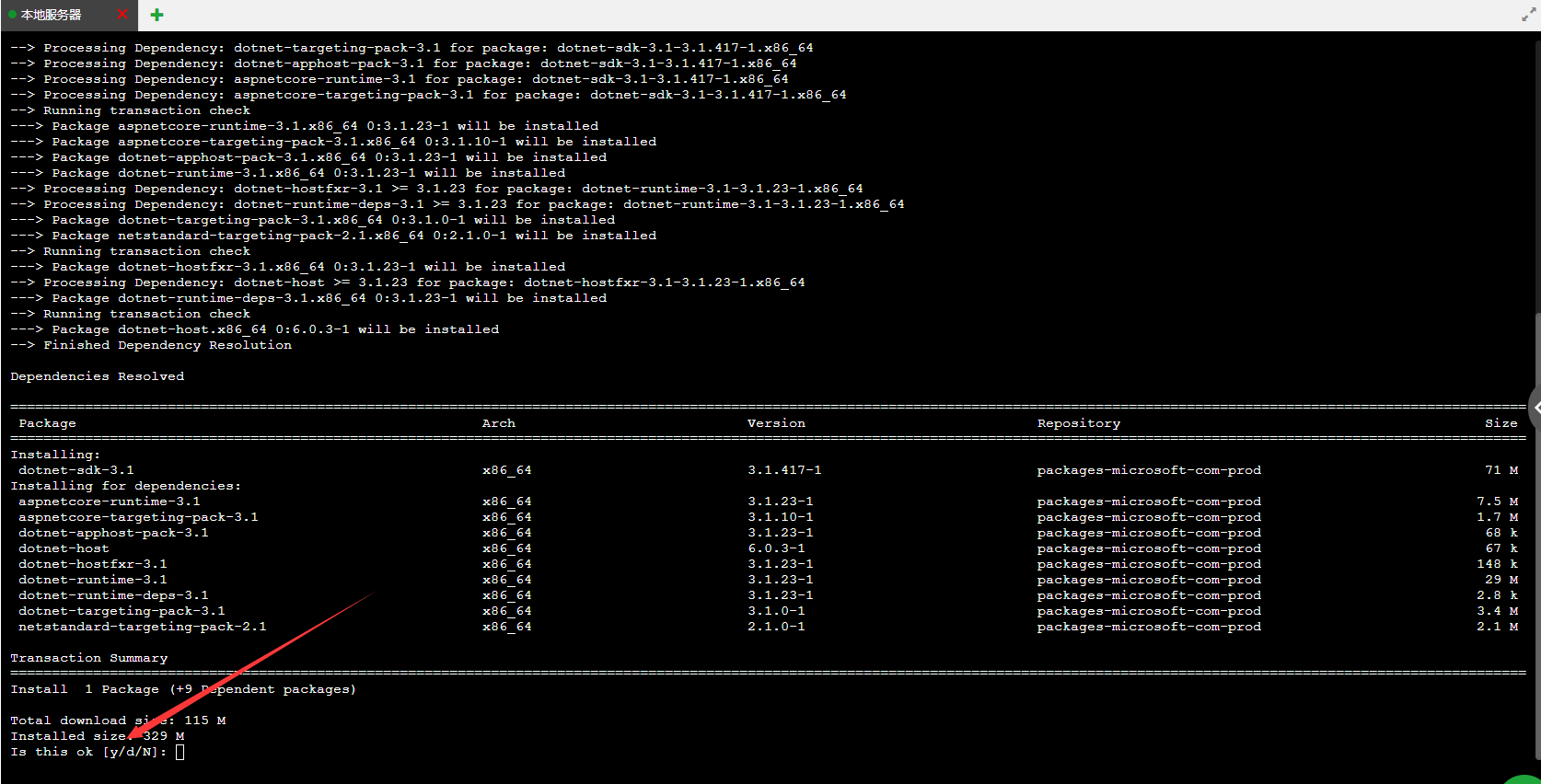Open a new tab with the green plus
The height and width of the screenshot is (784, 1541).
tap(157, 15)
